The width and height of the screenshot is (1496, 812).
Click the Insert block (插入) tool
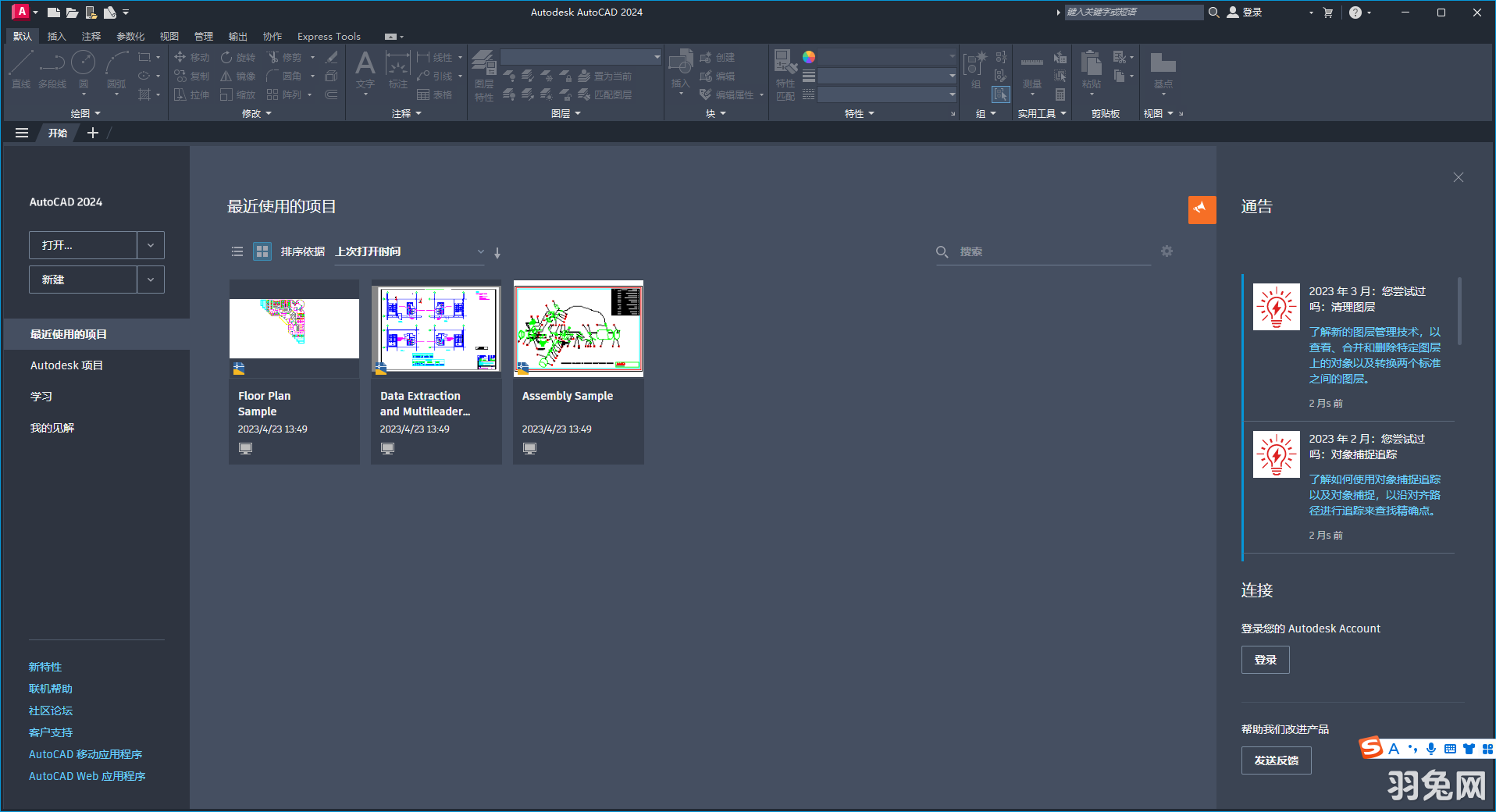click(680, 69)
